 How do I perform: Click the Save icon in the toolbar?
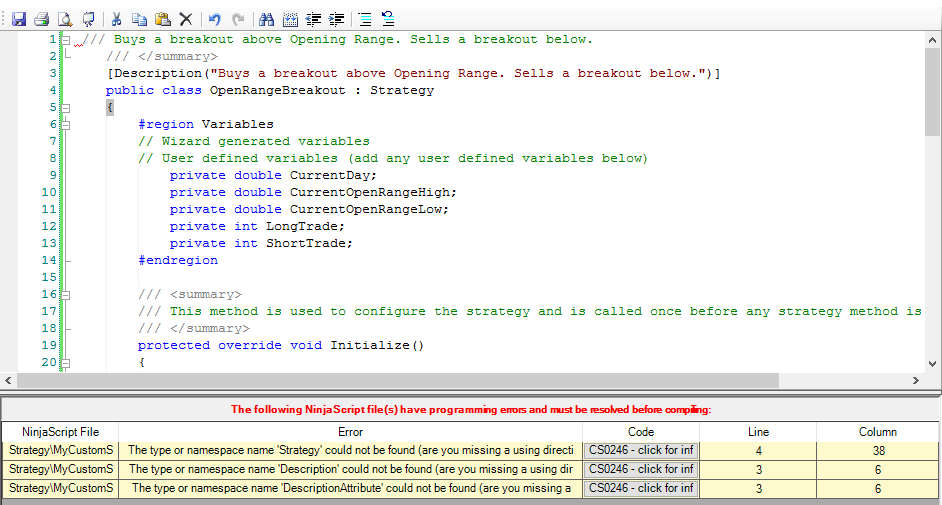19,19
